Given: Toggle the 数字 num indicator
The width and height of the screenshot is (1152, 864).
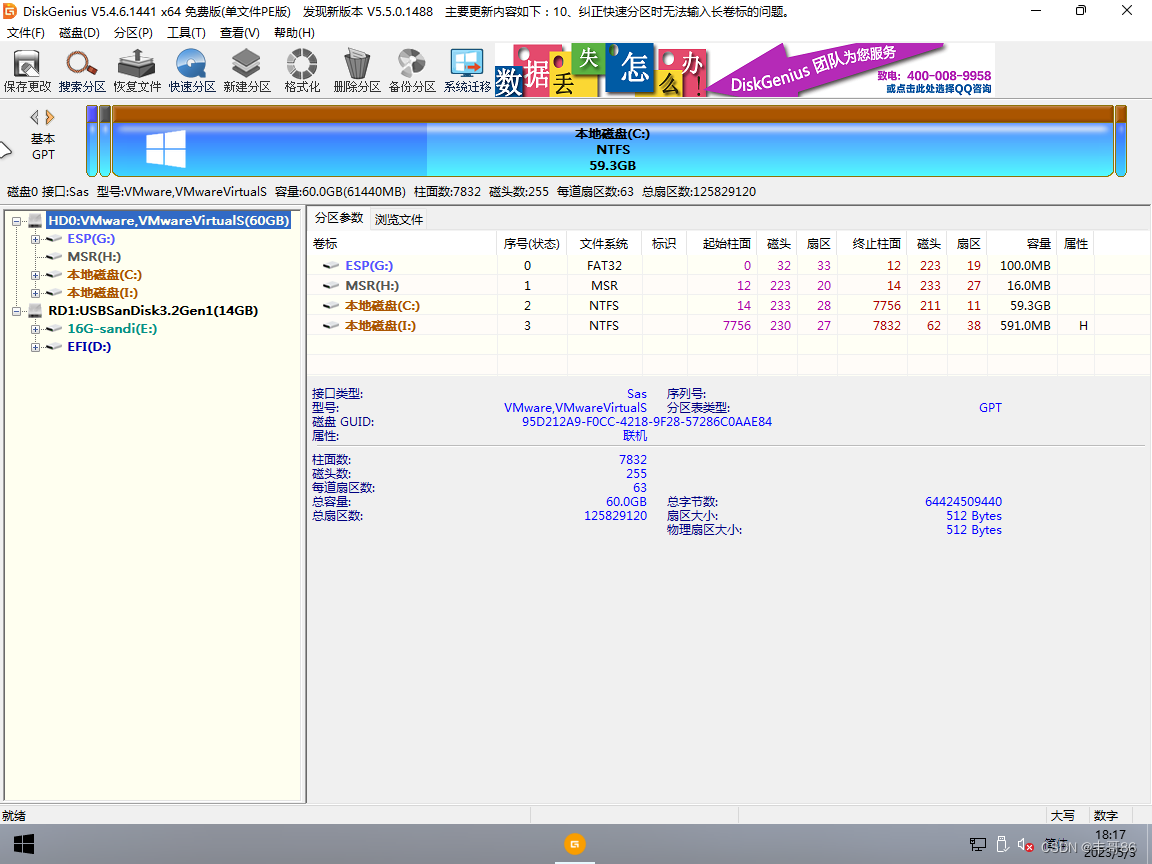Looking at the screenshot, I should click(x=1106, y=815).
